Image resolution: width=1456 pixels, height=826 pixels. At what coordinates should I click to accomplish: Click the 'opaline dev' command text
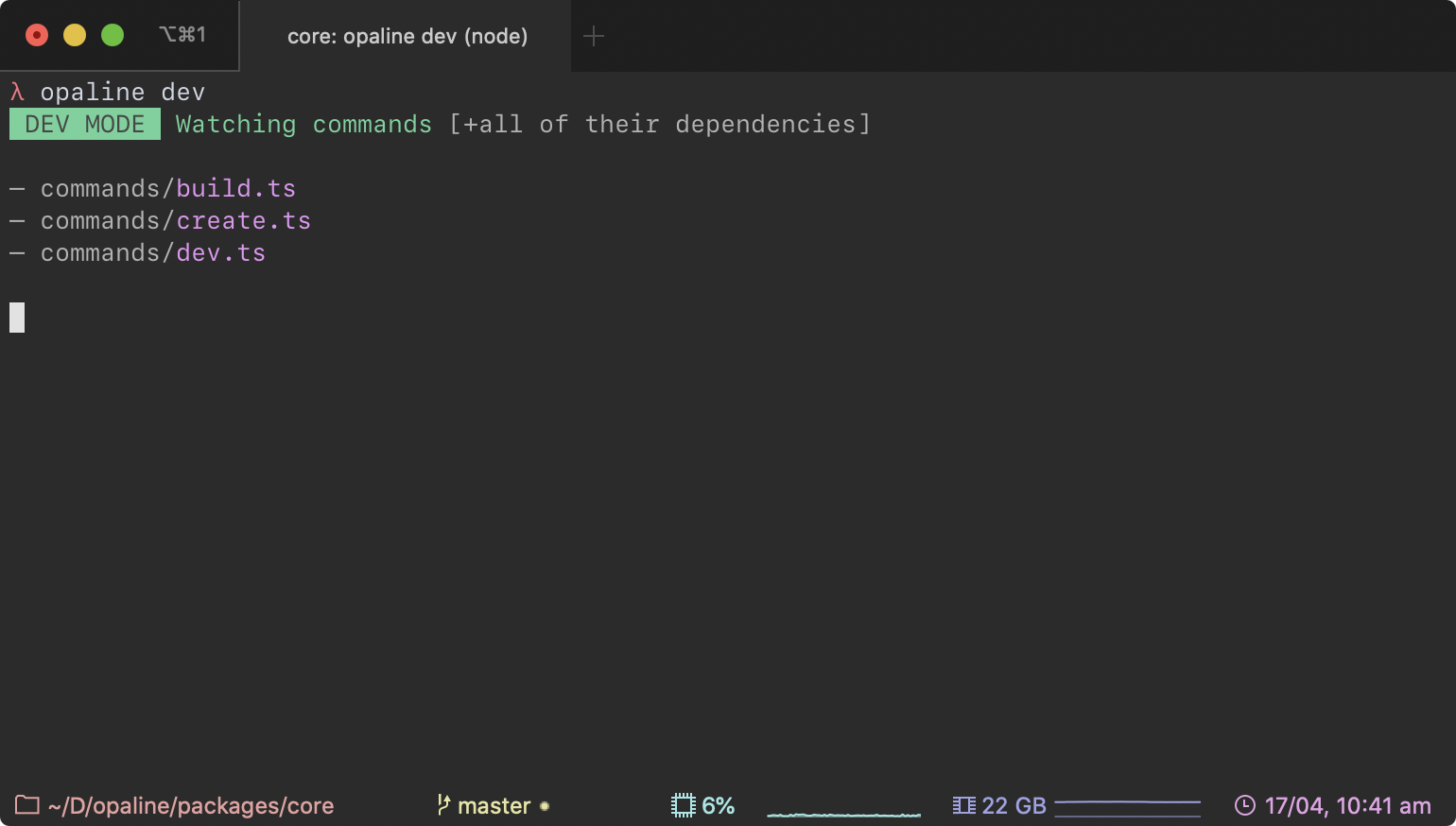click(123, 92)
